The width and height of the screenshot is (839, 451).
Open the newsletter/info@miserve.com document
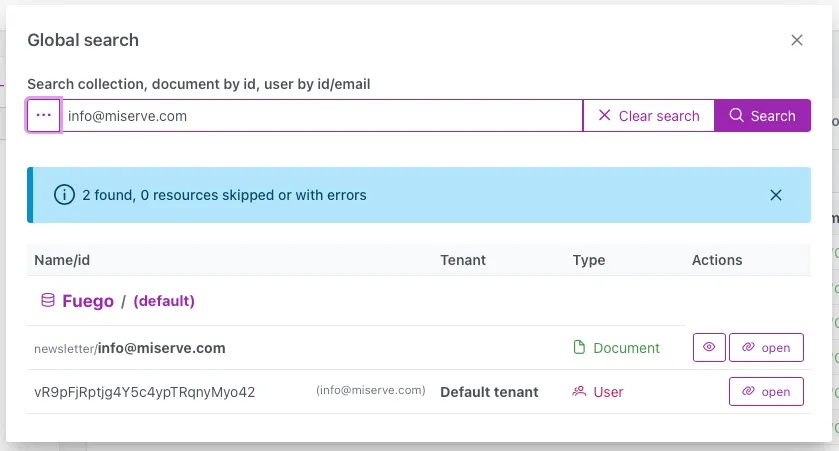766,348
